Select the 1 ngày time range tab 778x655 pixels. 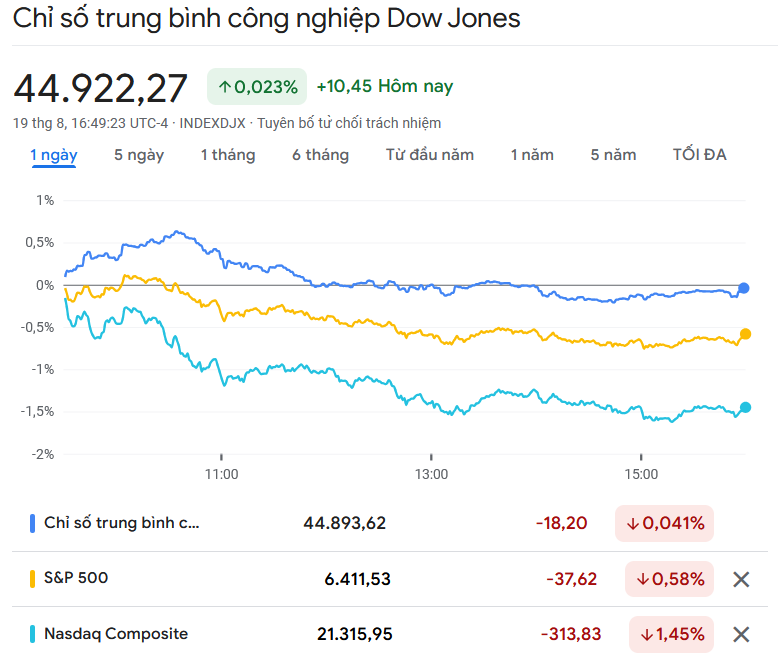54,155
